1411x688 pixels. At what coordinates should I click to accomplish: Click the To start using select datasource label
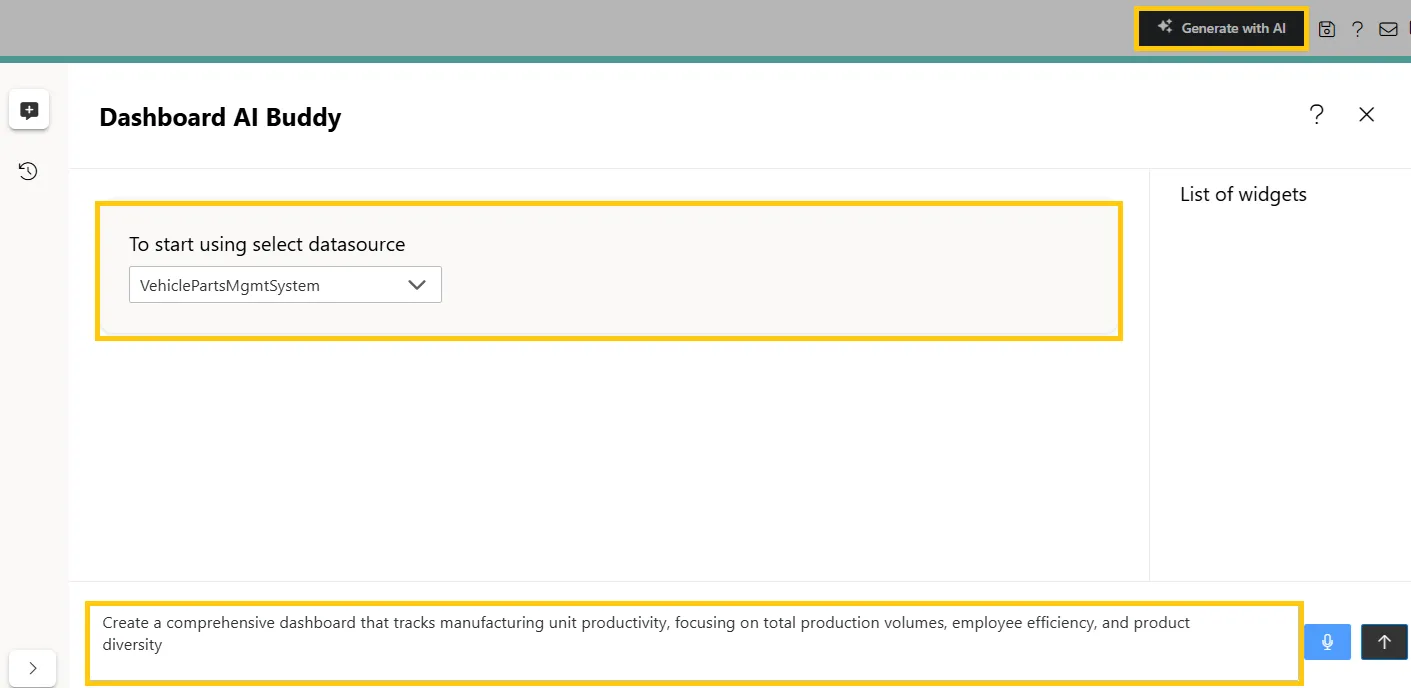click(267, 244)
